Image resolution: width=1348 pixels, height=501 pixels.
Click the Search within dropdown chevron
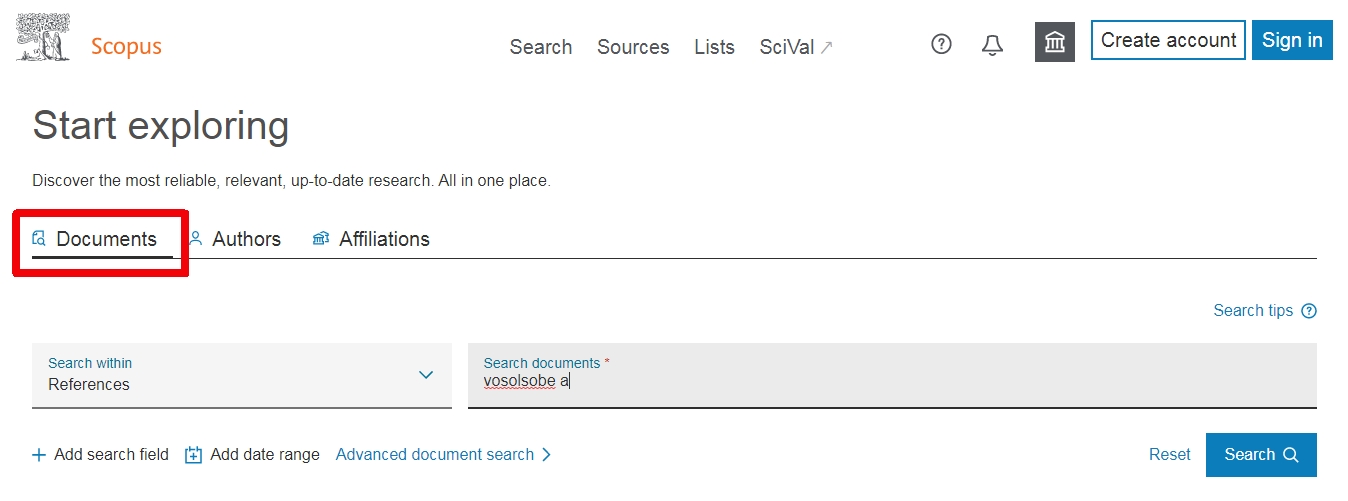tap(426, 375)
